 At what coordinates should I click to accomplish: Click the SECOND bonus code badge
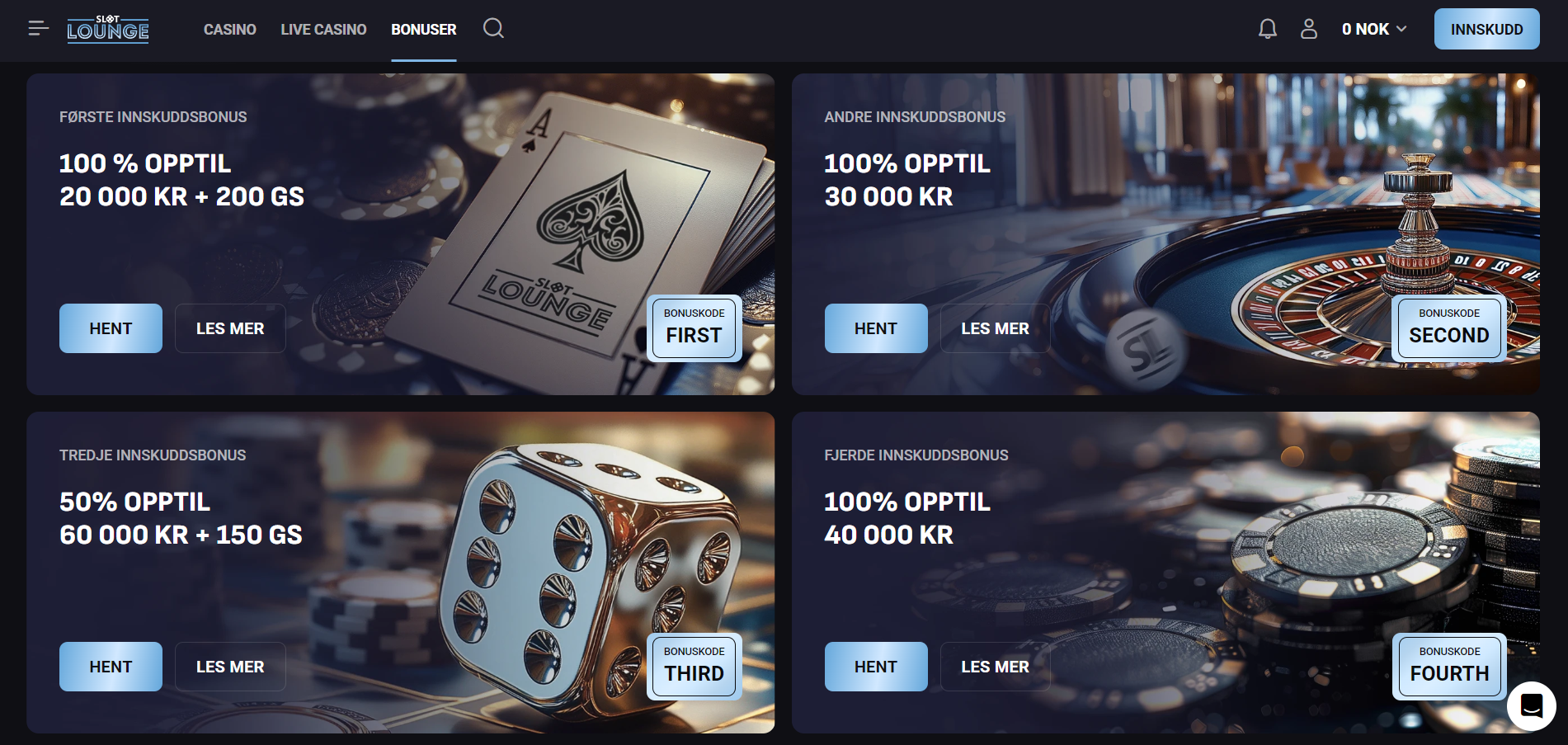[x=1449, y=328]
